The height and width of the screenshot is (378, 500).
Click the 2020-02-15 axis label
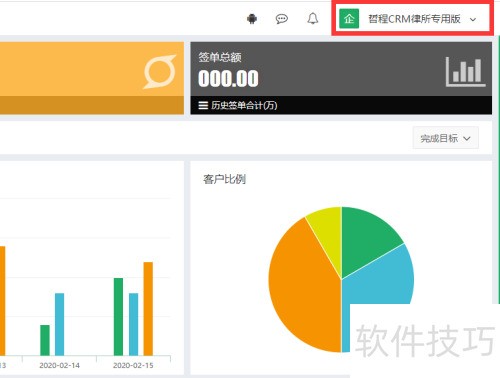(x=133, y=366)
